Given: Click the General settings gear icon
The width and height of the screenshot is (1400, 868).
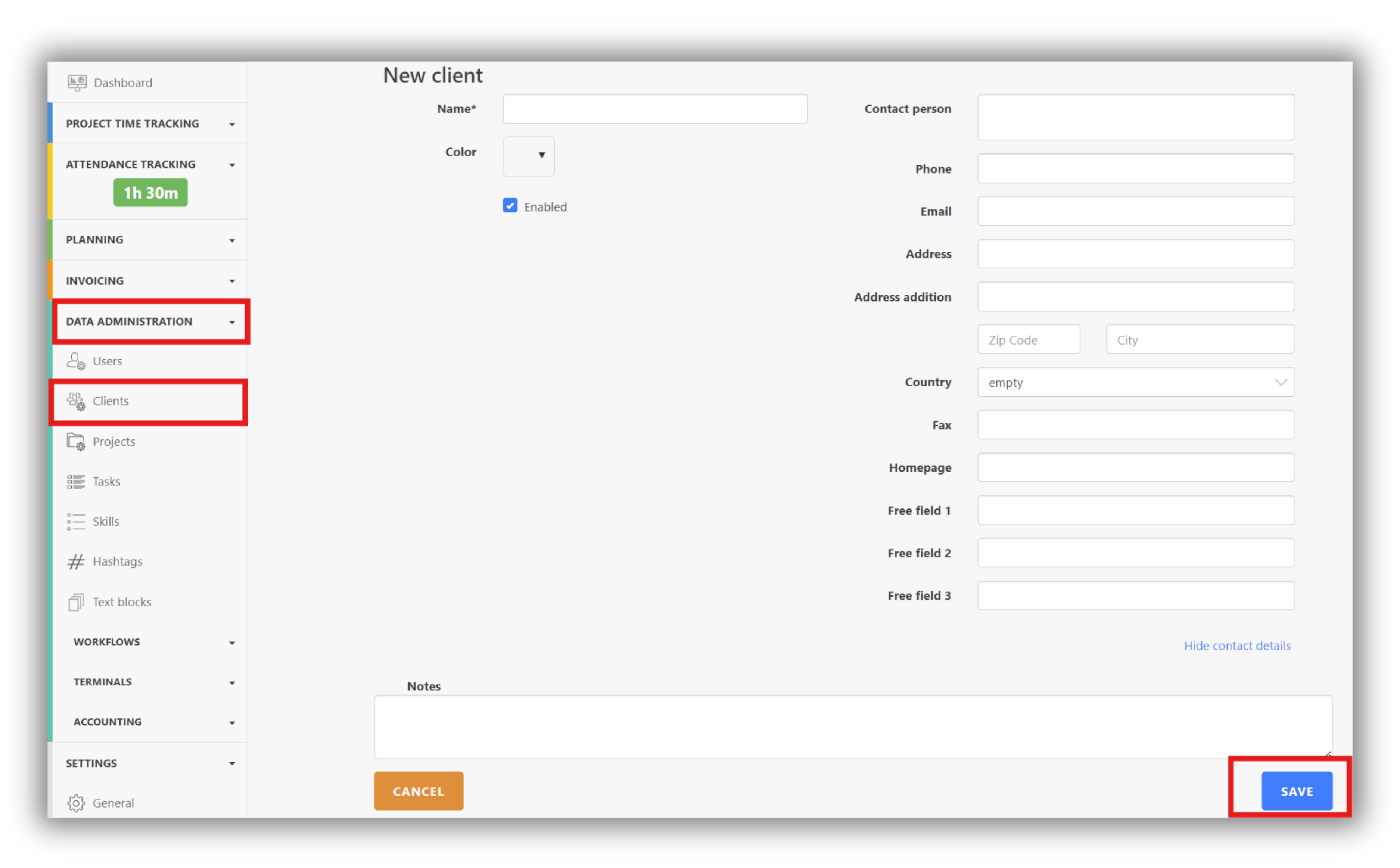Looking at the screenshot, I should click(76, 803).
